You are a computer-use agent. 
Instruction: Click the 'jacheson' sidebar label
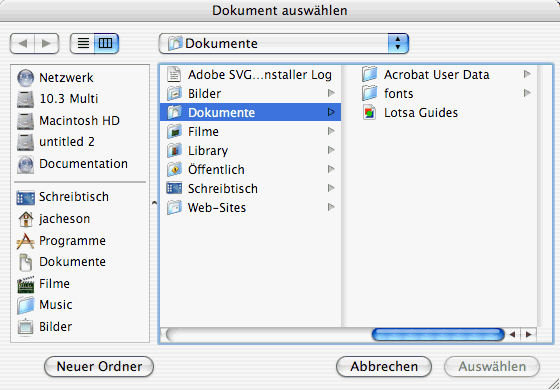click(x=64, y=219)
